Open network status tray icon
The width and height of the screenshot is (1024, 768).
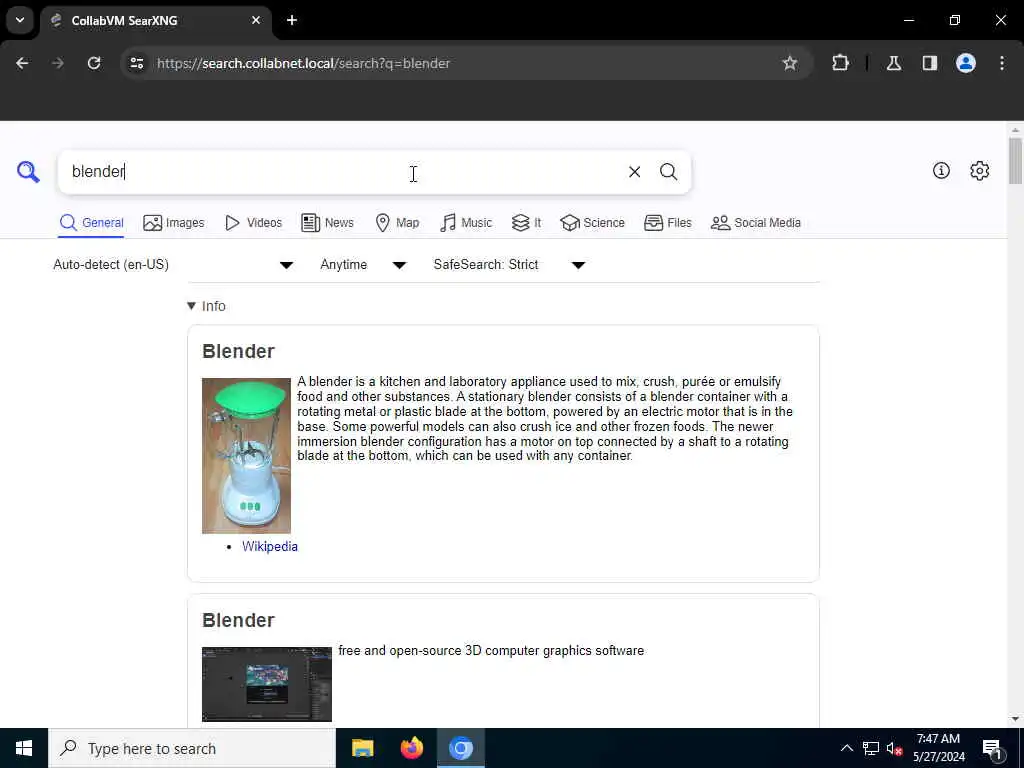click(871, 748)
